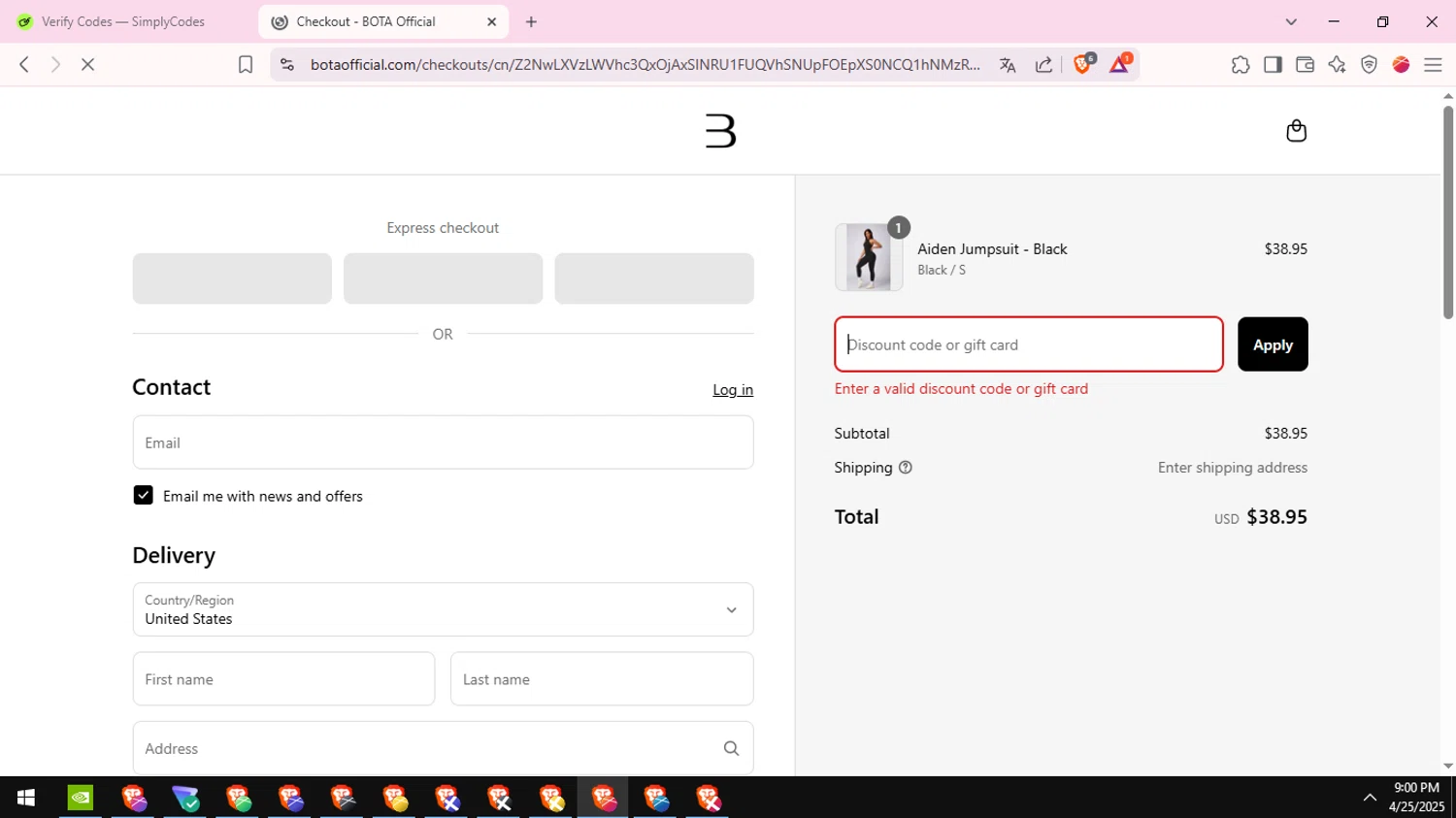Screen dimensions: 1456x818
Task: Click the first Express checkout button
Action: point(232,278)
